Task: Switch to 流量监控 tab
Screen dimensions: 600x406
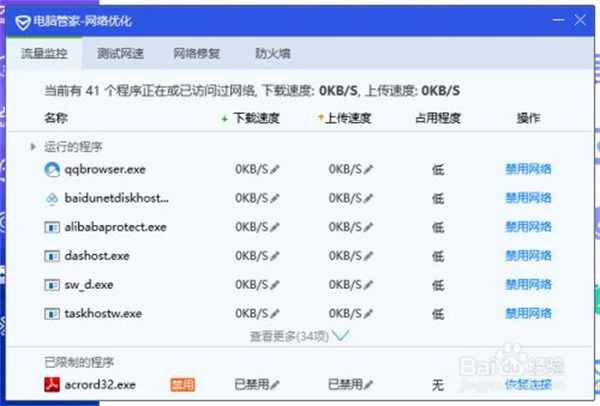Action: (x=44, y=53)
